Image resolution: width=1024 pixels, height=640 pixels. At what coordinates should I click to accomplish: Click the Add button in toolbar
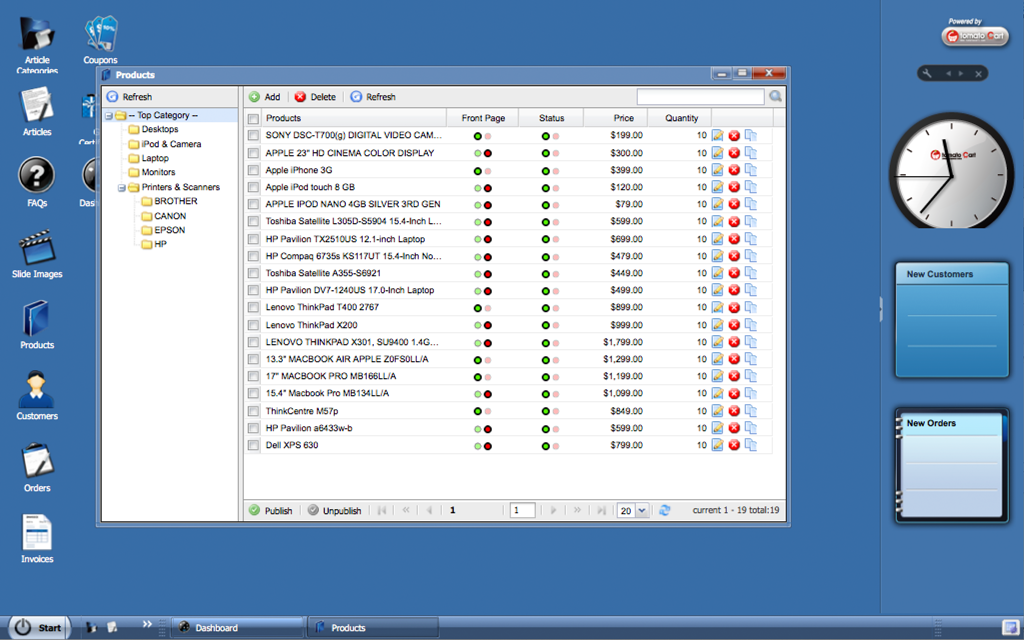point(265,97)
